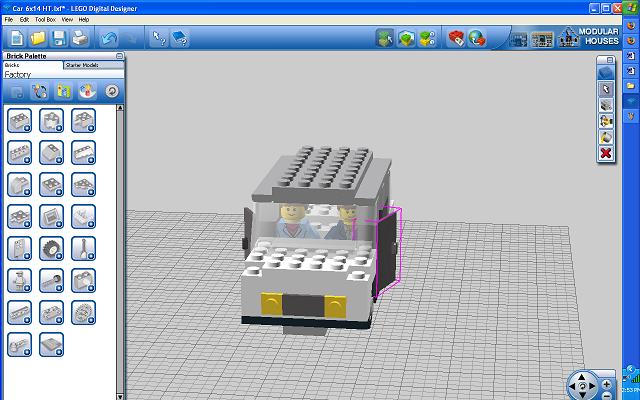Open an existing model with folder icon
Image resolution: width=640 pixels, height=400 pixels.
coord(38,38)
